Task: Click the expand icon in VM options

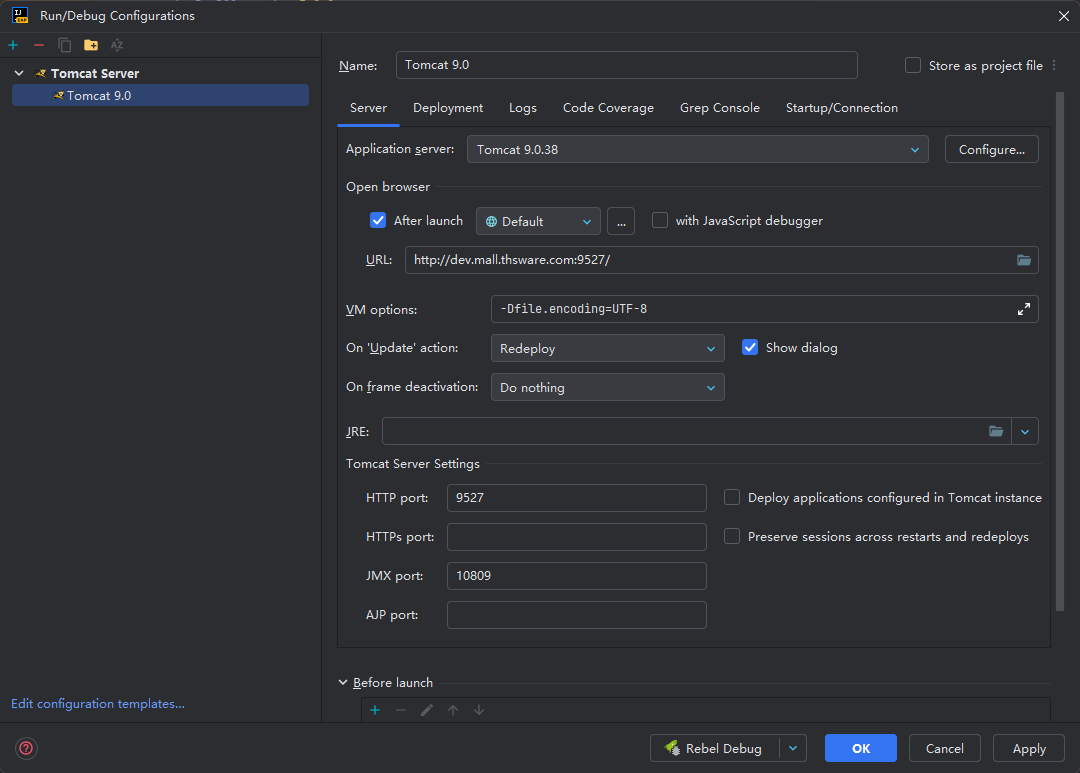Action: click(1023, 309)
